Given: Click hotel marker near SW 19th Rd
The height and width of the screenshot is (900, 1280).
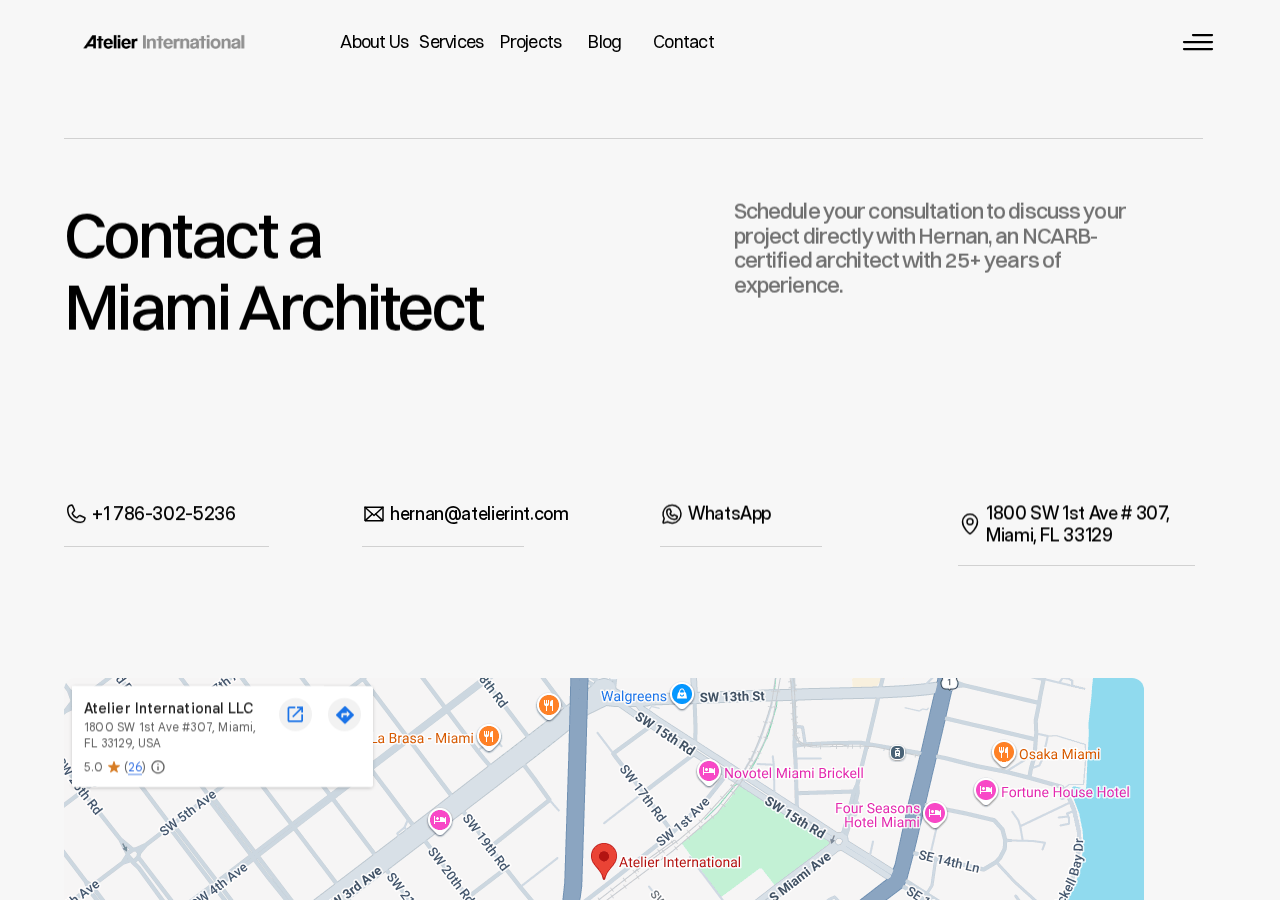Looking at the screenshot, I should (x=440, y=820).
